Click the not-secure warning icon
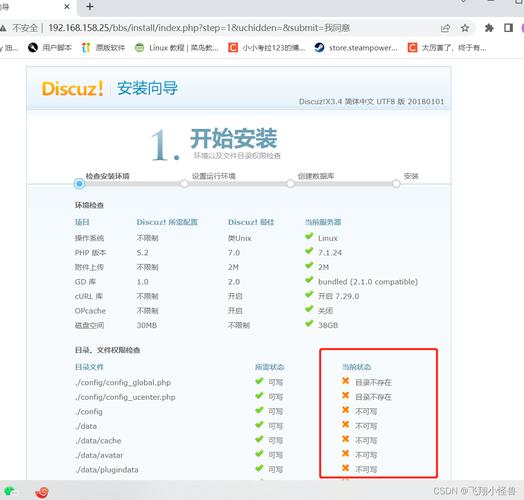Image resolution: width=524 pixels, height=500 pixels. point(3,28)
